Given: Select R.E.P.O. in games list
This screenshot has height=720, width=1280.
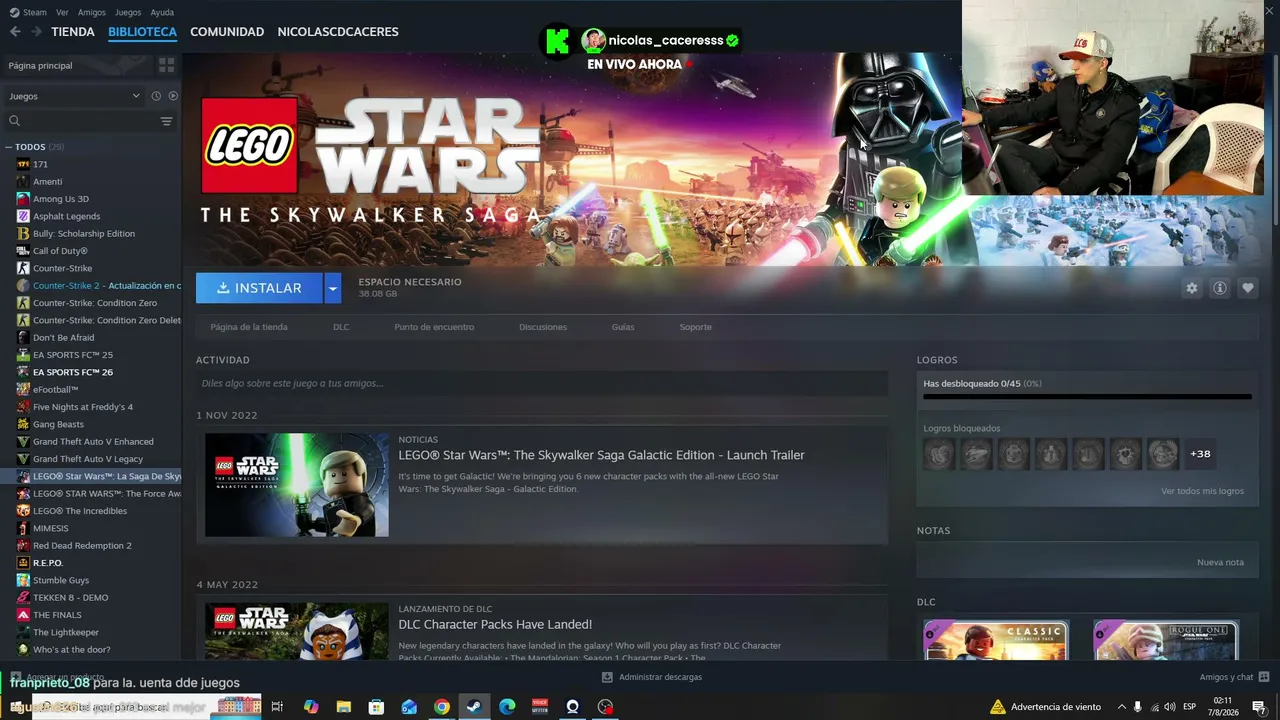Looking at the screenshot, I should [x=48, y=563].
